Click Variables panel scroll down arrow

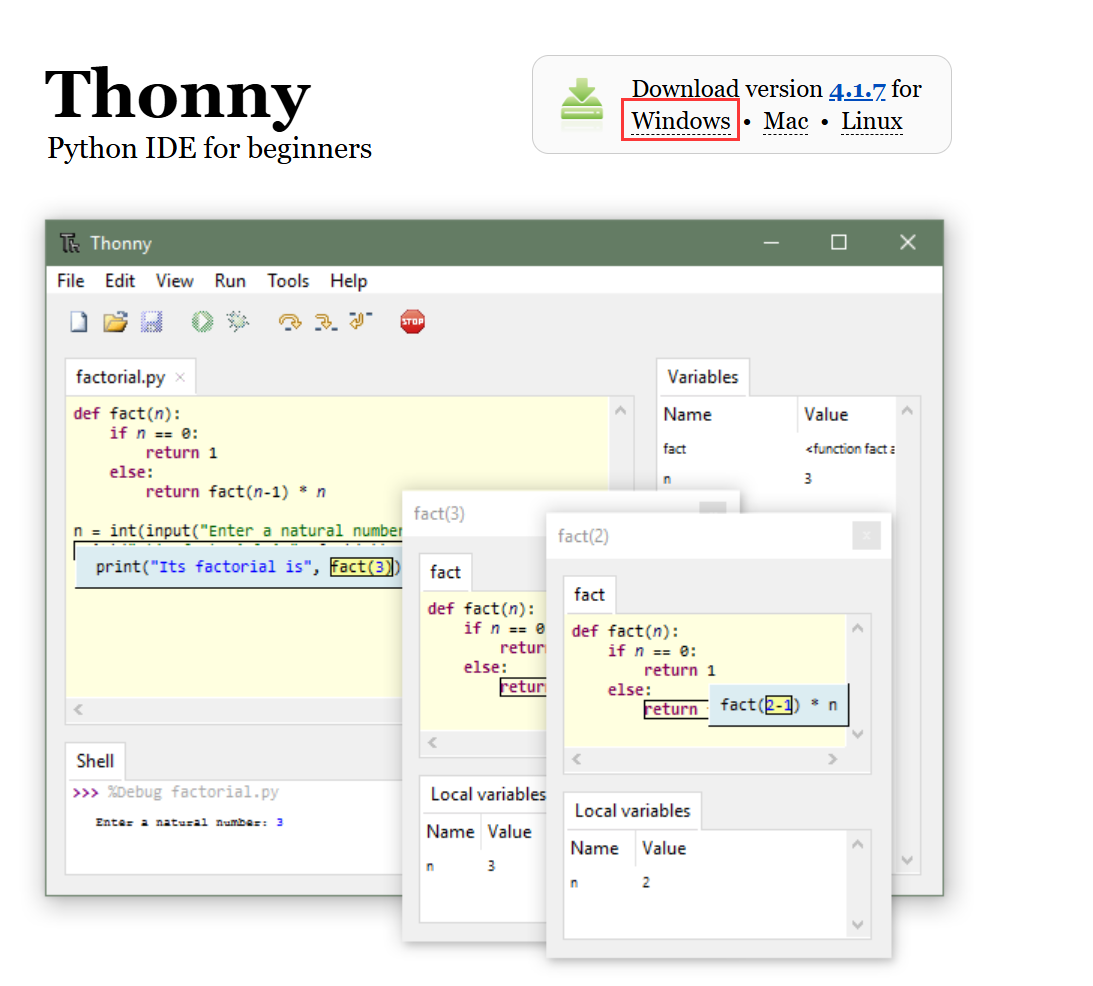pyautogui.click(x=907, y=860)
